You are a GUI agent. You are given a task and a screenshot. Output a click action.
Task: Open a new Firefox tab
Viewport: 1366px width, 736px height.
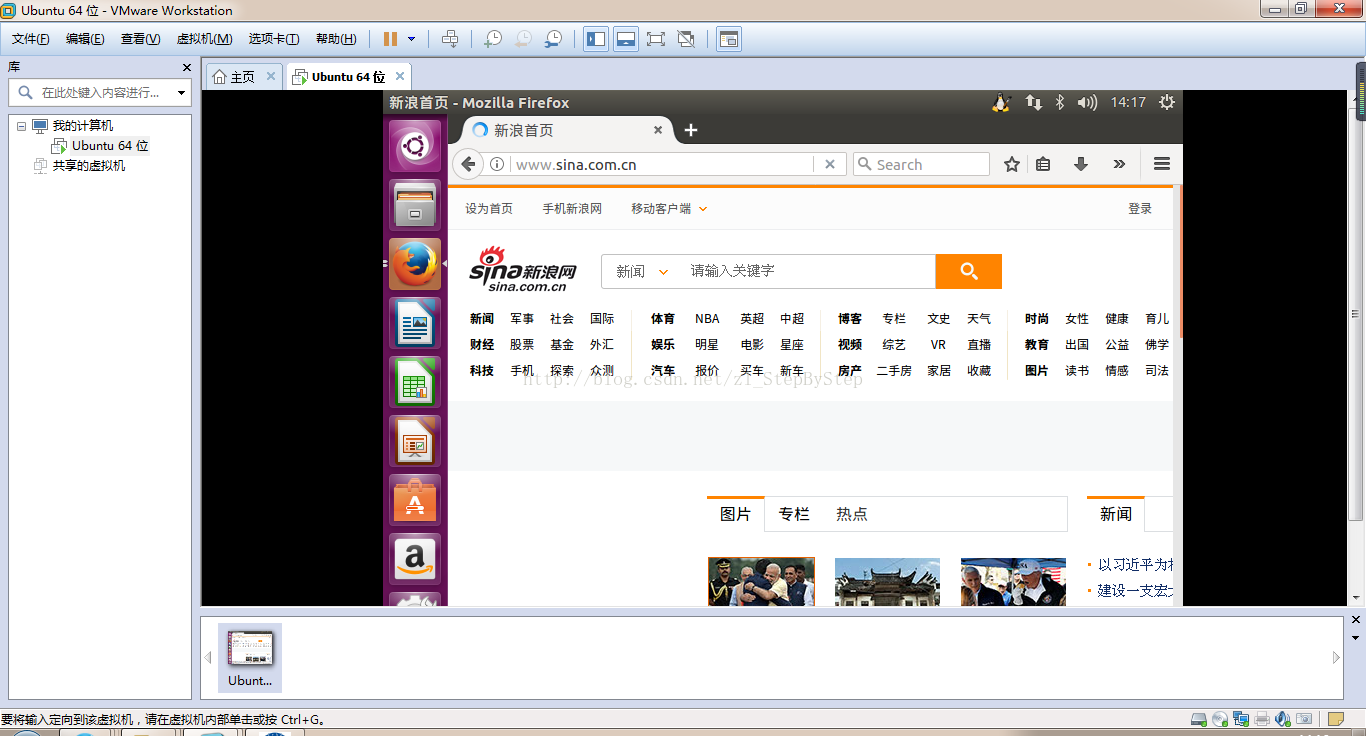click(690, 130)
